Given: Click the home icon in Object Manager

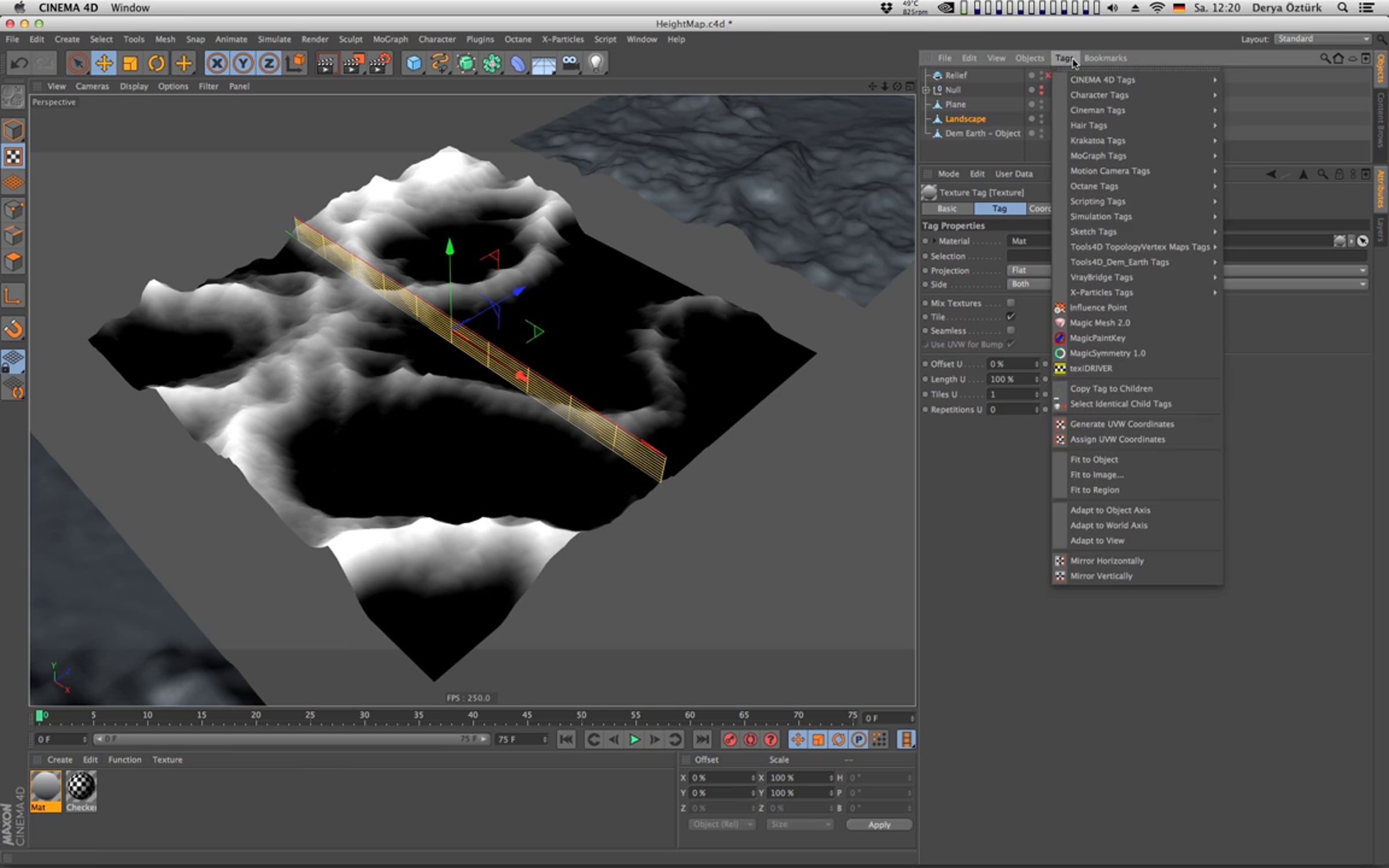Looking at the screenshot, I should coord(1338,58).
